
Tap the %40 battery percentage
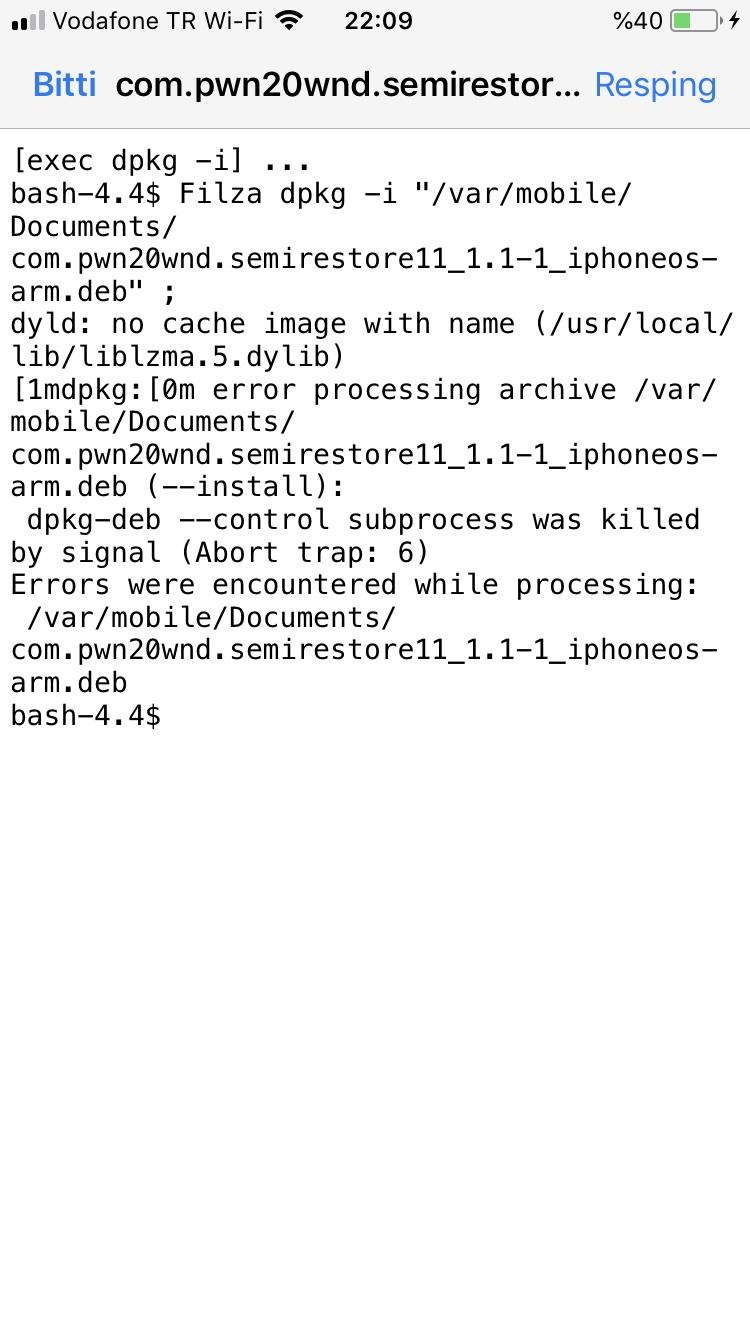pyautogui.click(x=637, y=21)
